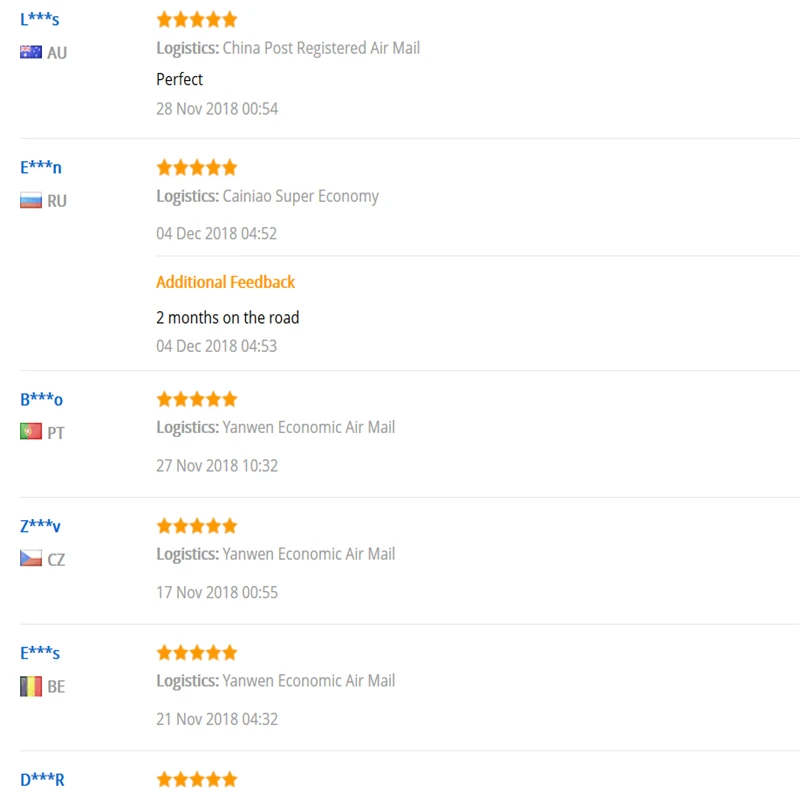Click the star rating of the Z***v review

[x=197, y=526]
